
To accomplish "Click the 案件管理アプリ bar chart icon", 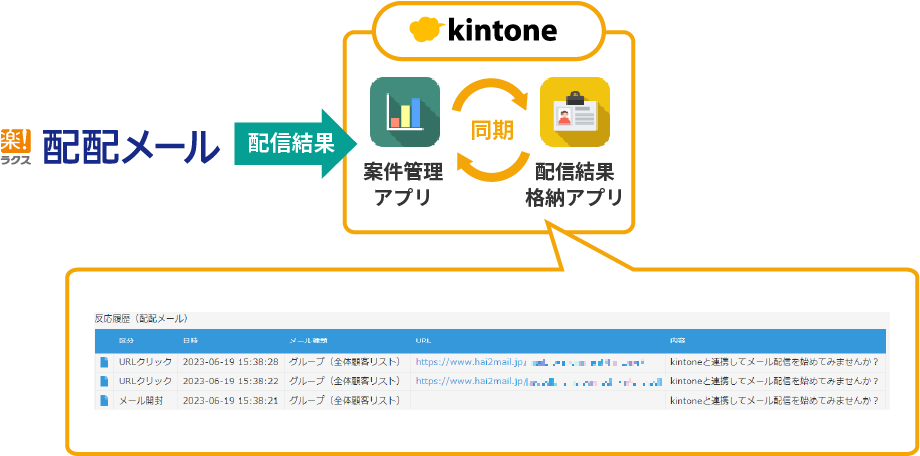I will (405, 112).
